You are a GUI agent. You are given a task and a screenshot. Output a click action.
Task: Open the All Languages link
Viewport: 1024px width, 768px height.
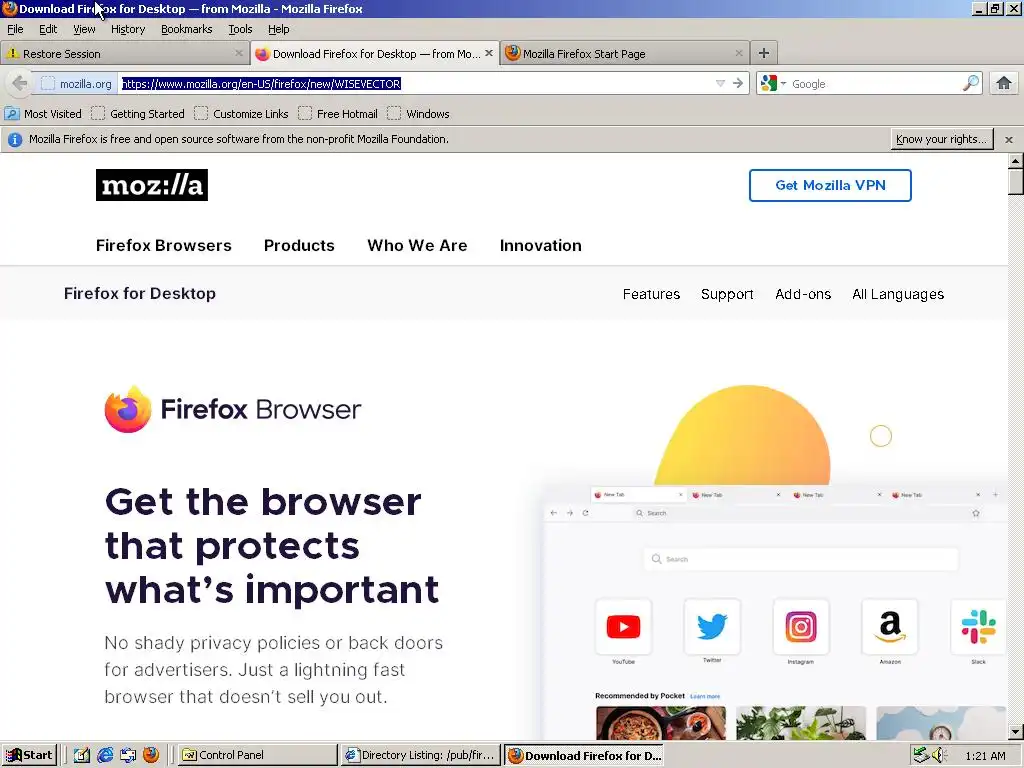[898, 295]
